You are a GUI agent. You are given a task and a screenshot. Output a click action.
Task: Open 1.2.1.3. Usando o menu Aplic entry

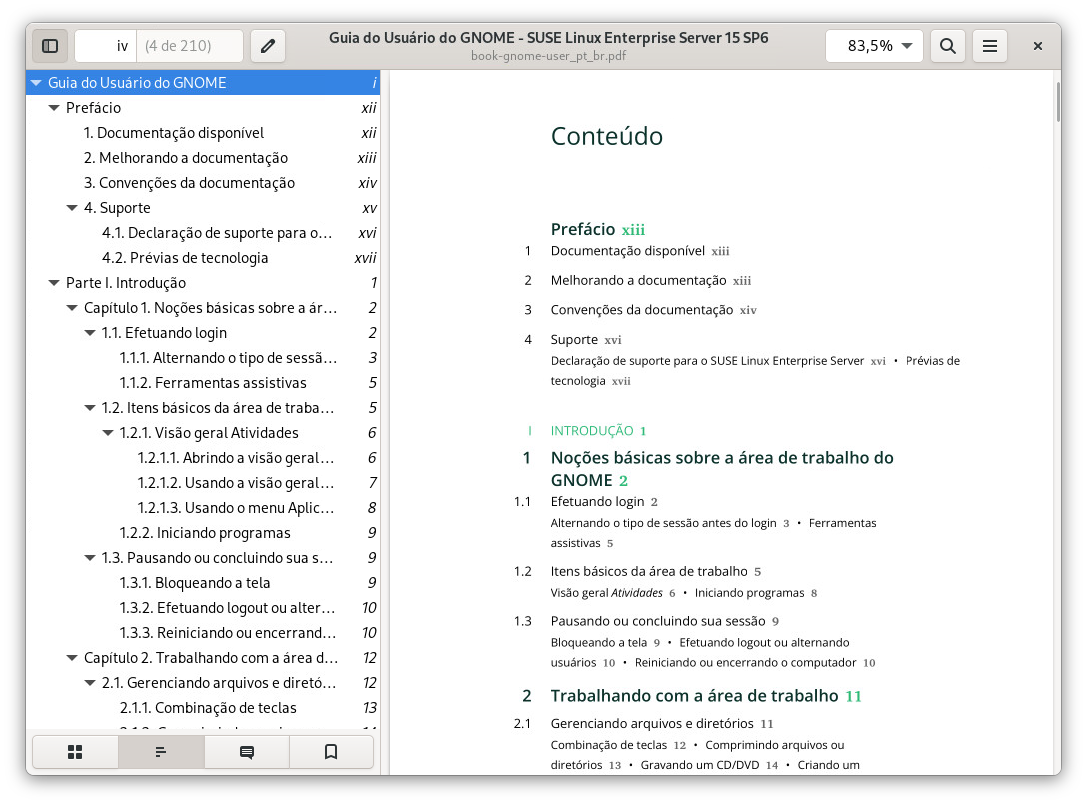(203, 508)
